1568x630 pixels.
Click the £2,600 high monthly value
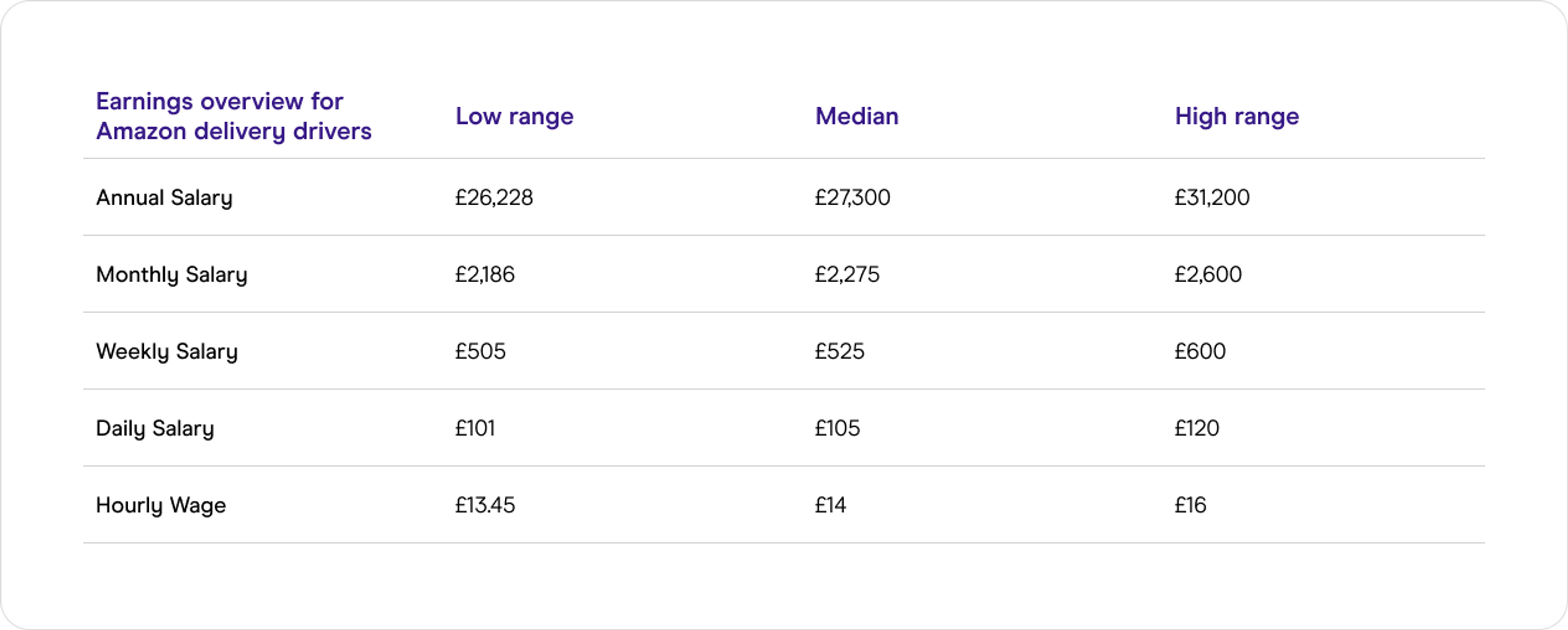pyautogui.click(x=1208, y=274)
